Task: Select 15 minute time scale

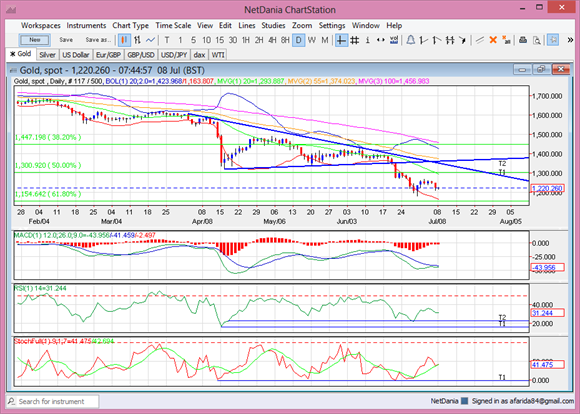Action: pos(220,40)
